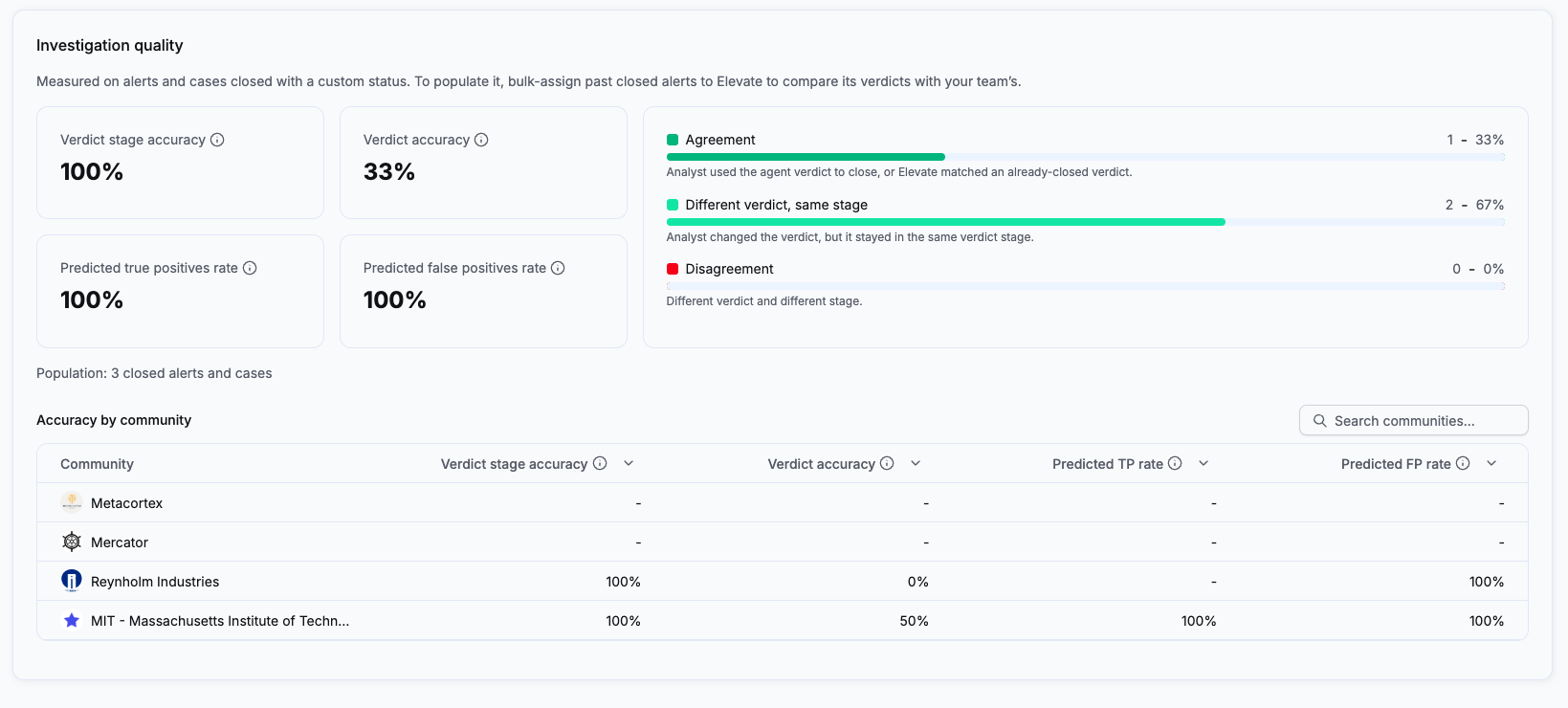The image size is (1568, 708).
Task: Click info icon in Predicted FP rate header
Action: 1463,463
